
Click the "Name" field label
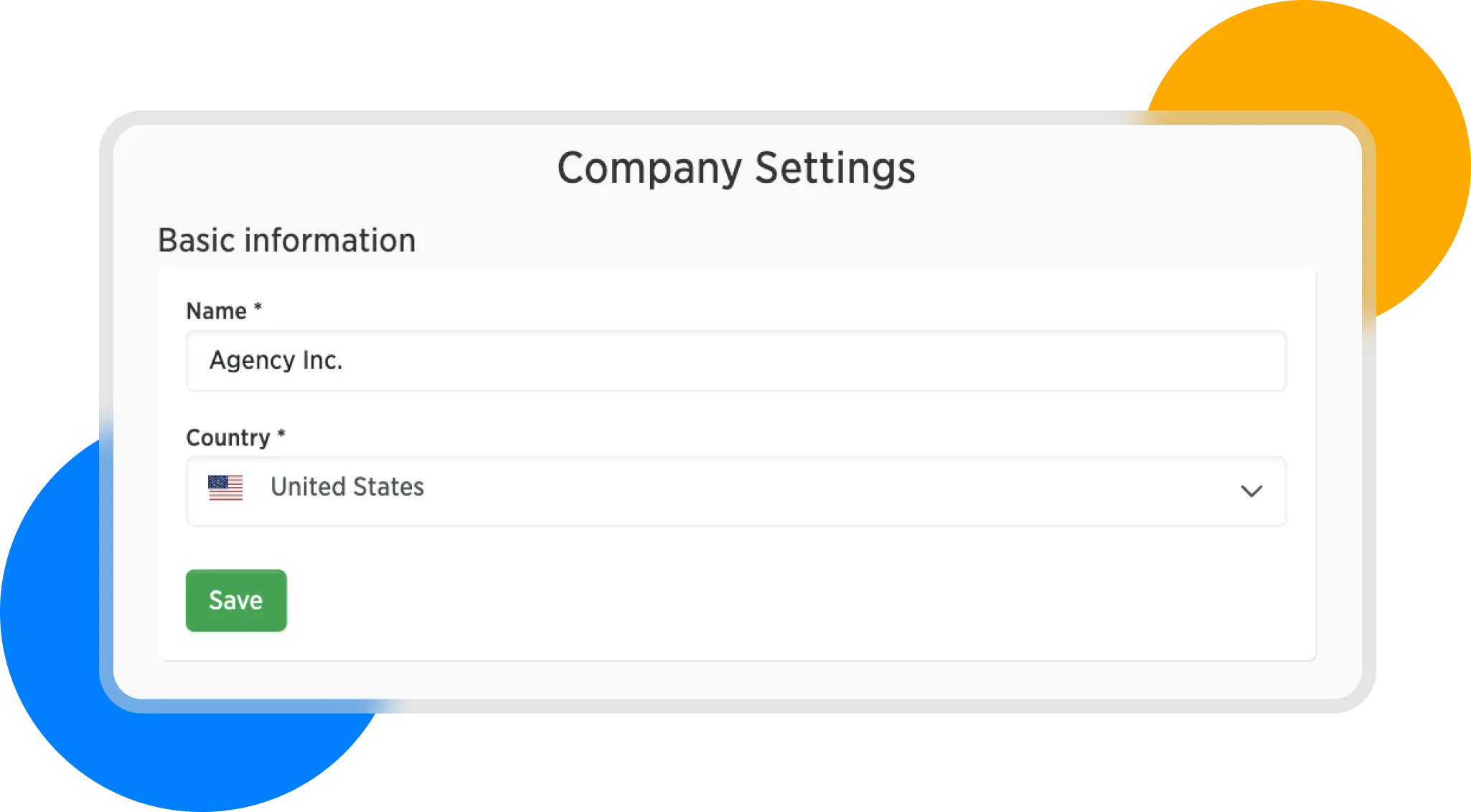coord(216,311)
